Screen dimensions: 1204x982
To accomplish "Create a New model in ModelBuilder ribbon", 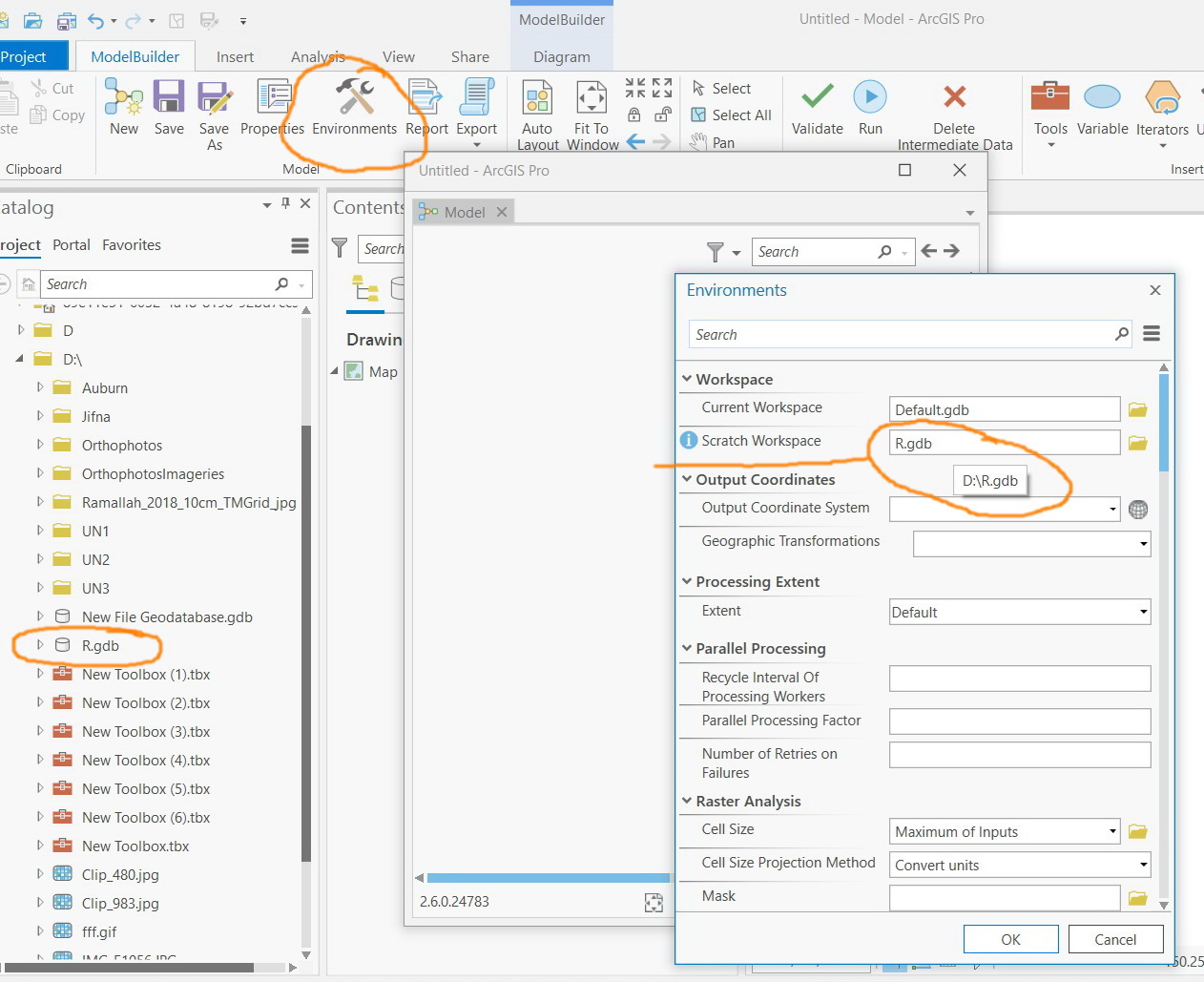I will click(123, 106).
